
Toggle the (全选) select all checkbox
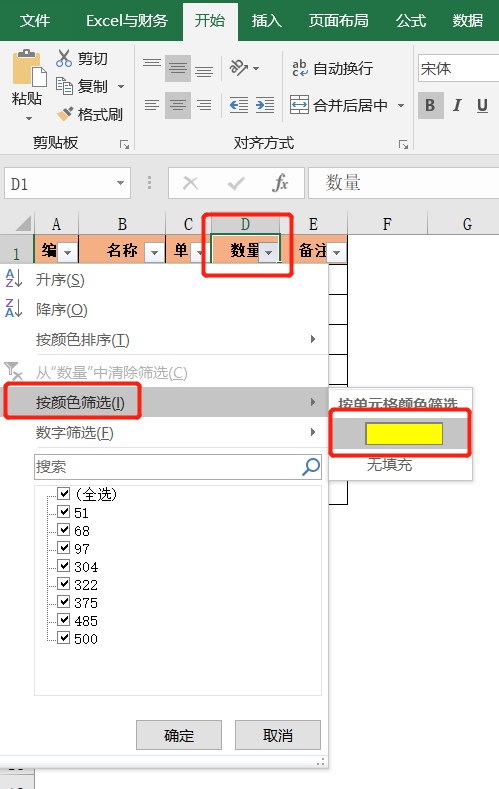[63, 493]
